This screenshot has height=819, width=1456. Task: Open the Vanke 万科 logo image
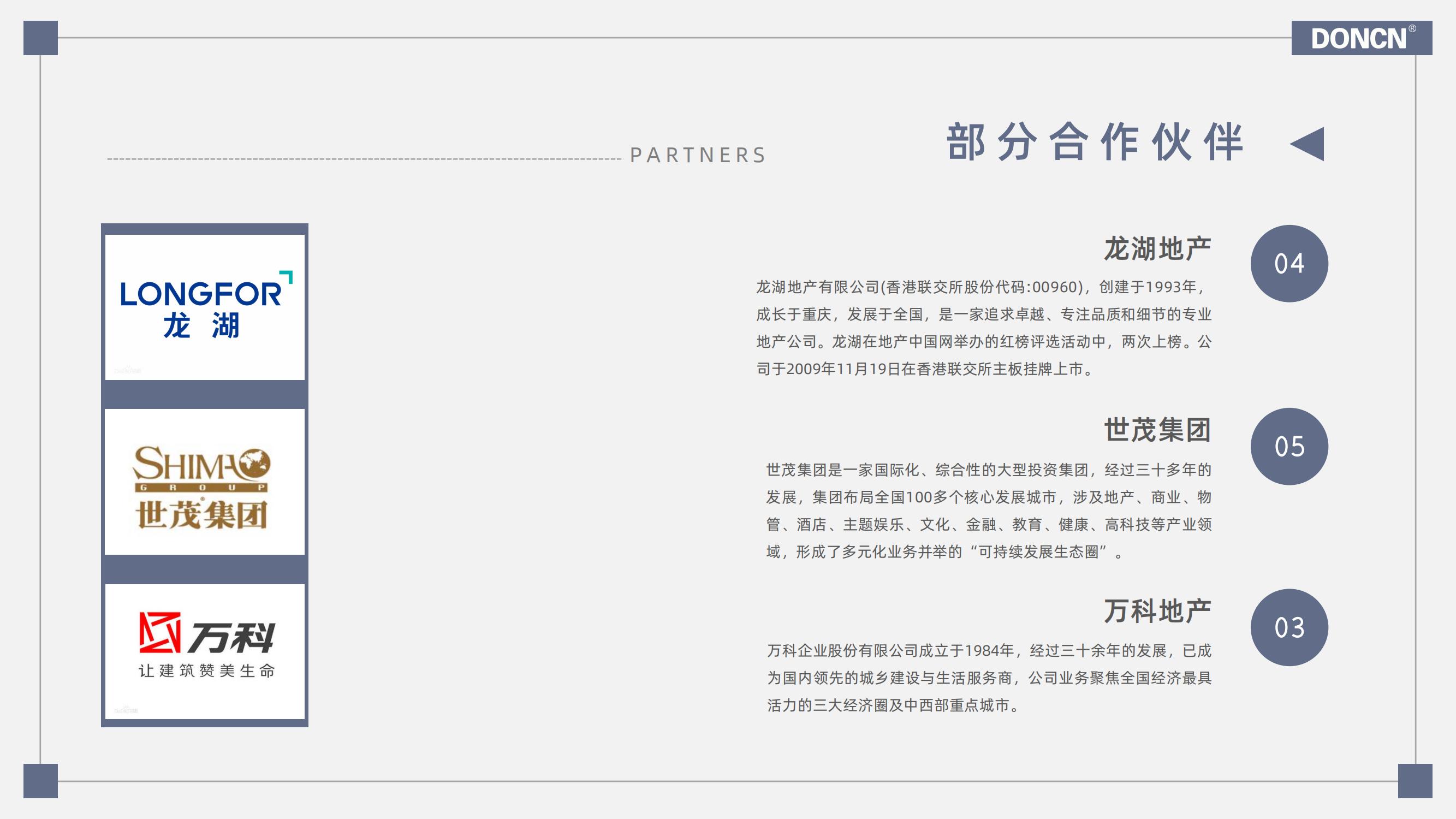pos(205,652)
